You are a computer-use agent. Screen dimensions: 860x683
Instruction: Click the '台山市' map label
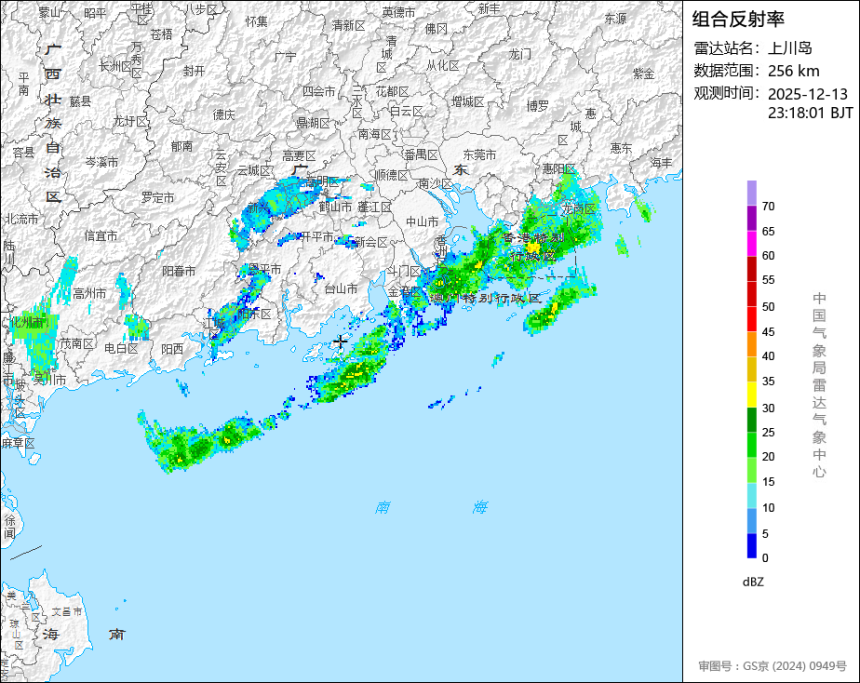coord(341,288)
